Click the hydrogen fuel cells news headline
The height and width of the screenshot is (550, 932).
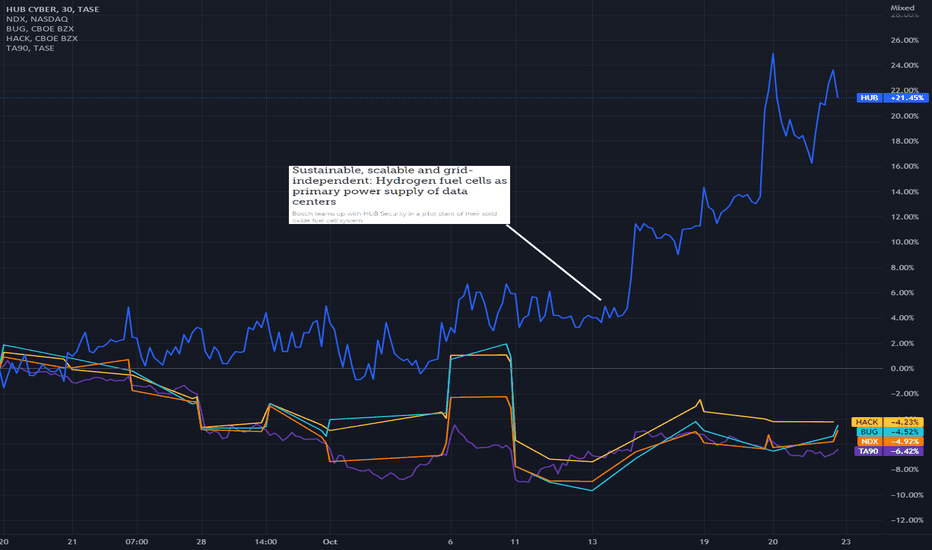click(x=399, y=186)
